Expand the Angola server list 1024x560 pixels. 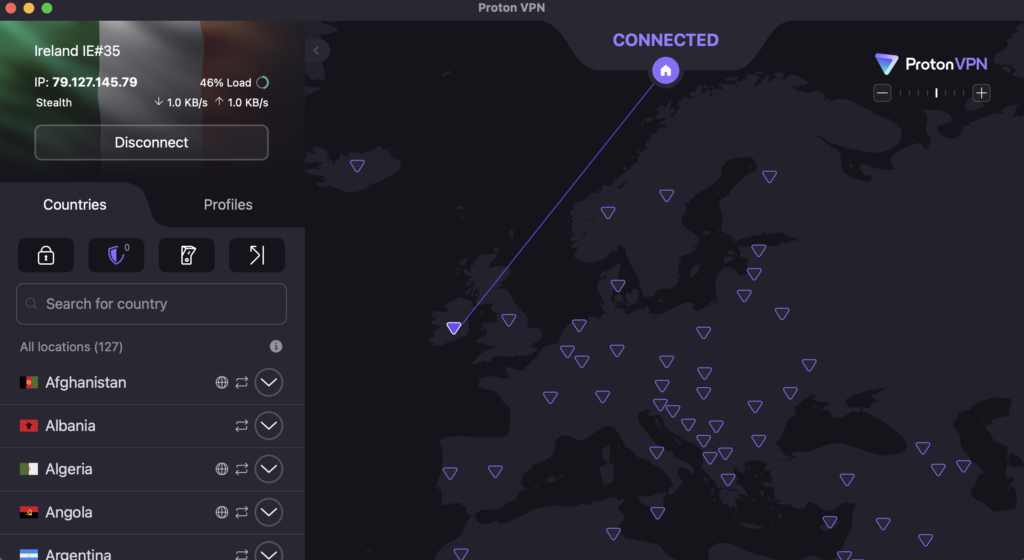pos(268,512)
